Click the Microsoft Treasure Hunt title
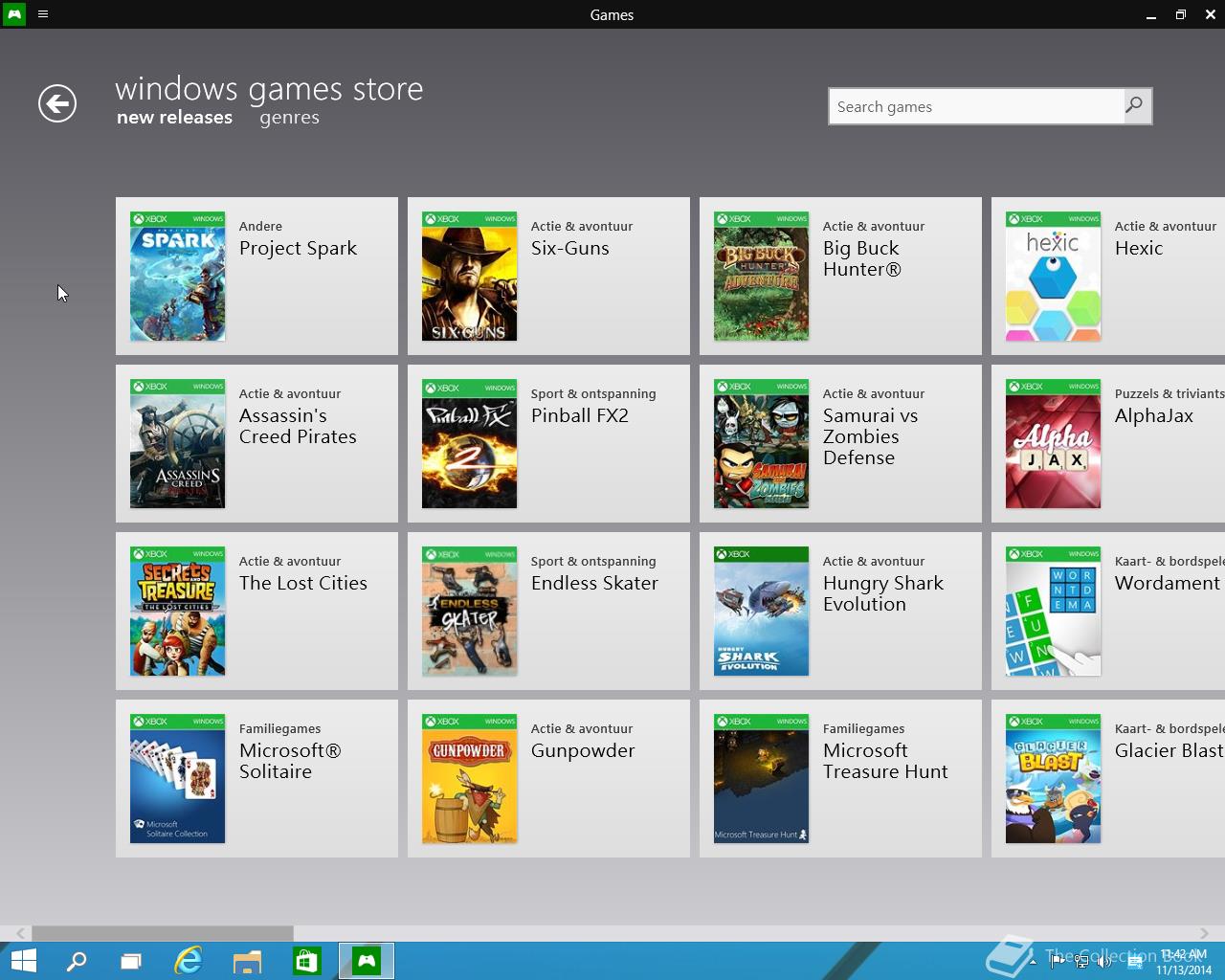1225x980 pixels. tap(885, 761)
